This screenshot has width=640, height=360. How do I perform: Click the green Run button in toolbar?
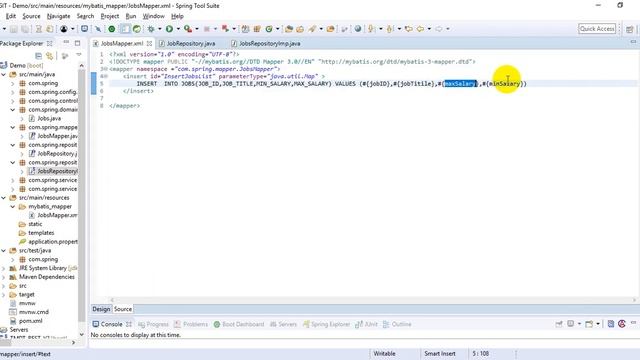pos(169,29)
